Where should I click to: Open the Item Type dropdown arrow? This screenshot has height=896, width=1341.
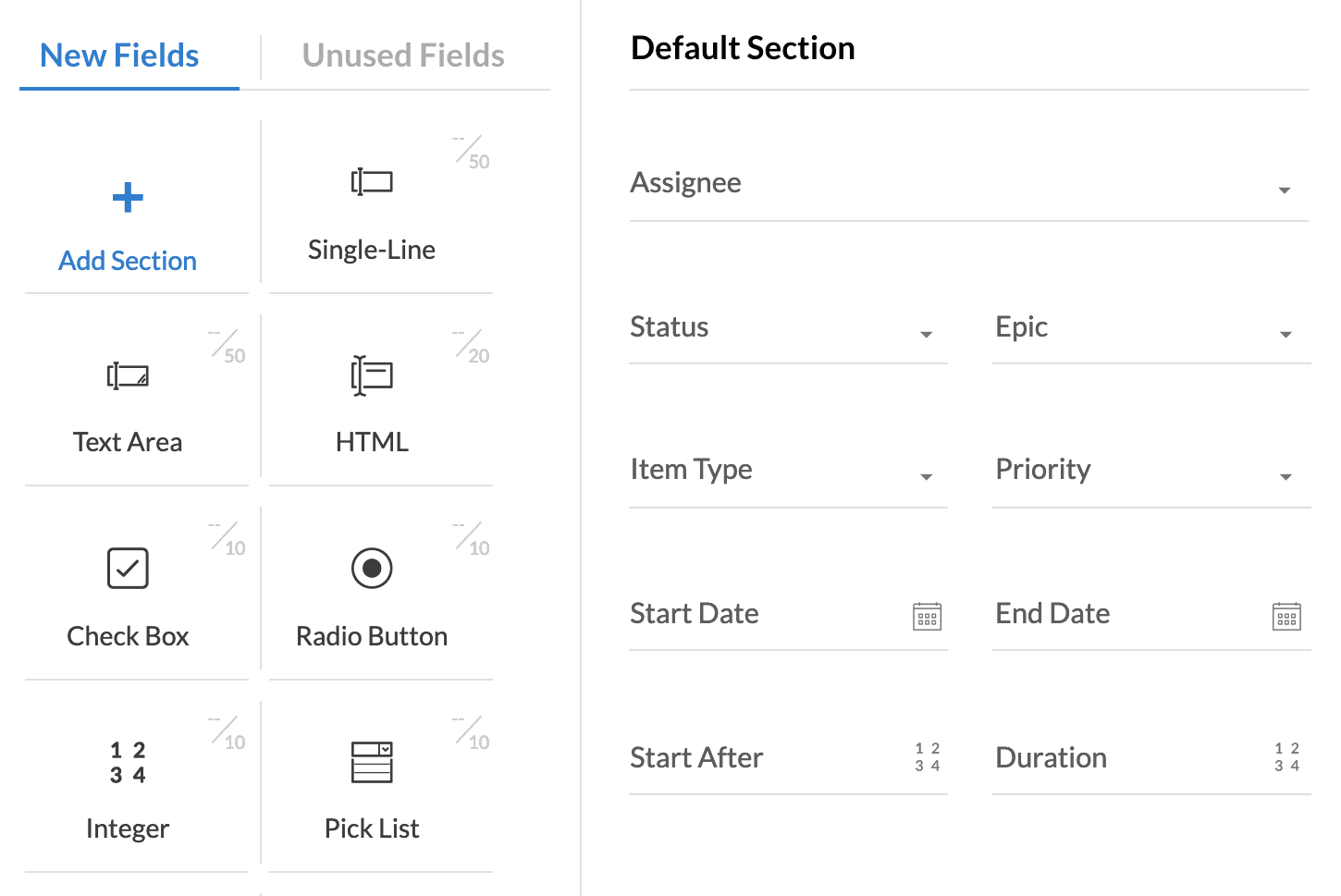(926, 477)
